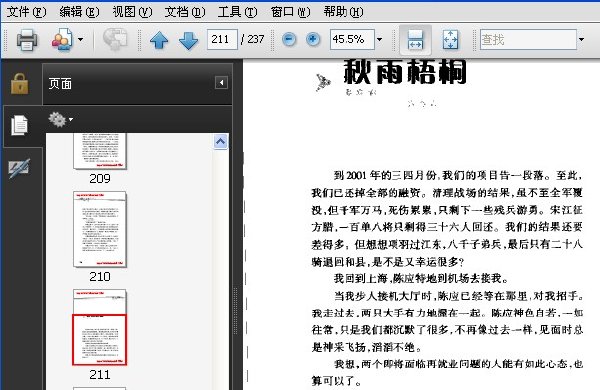600x390 pixels.
Task: Click the page number field showing 211
Action: 222,39
